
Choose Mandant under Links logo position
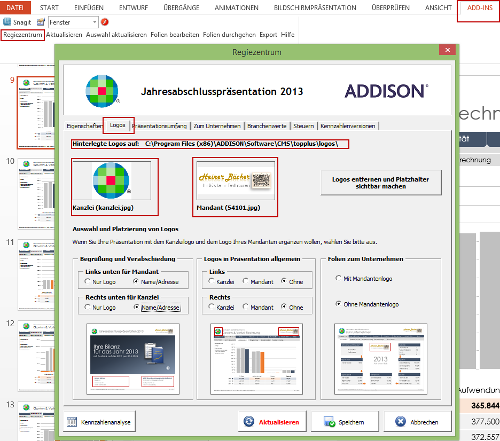pos(246,281)
